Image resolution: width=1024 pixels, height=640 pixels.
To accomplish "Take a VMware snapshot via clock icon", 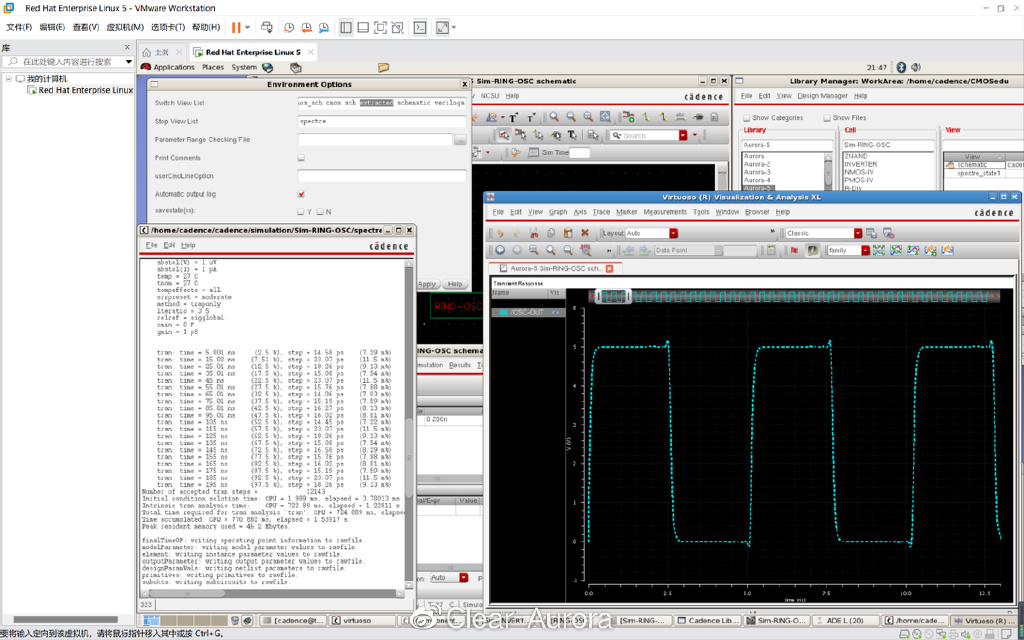I will [x=289, y=27].
